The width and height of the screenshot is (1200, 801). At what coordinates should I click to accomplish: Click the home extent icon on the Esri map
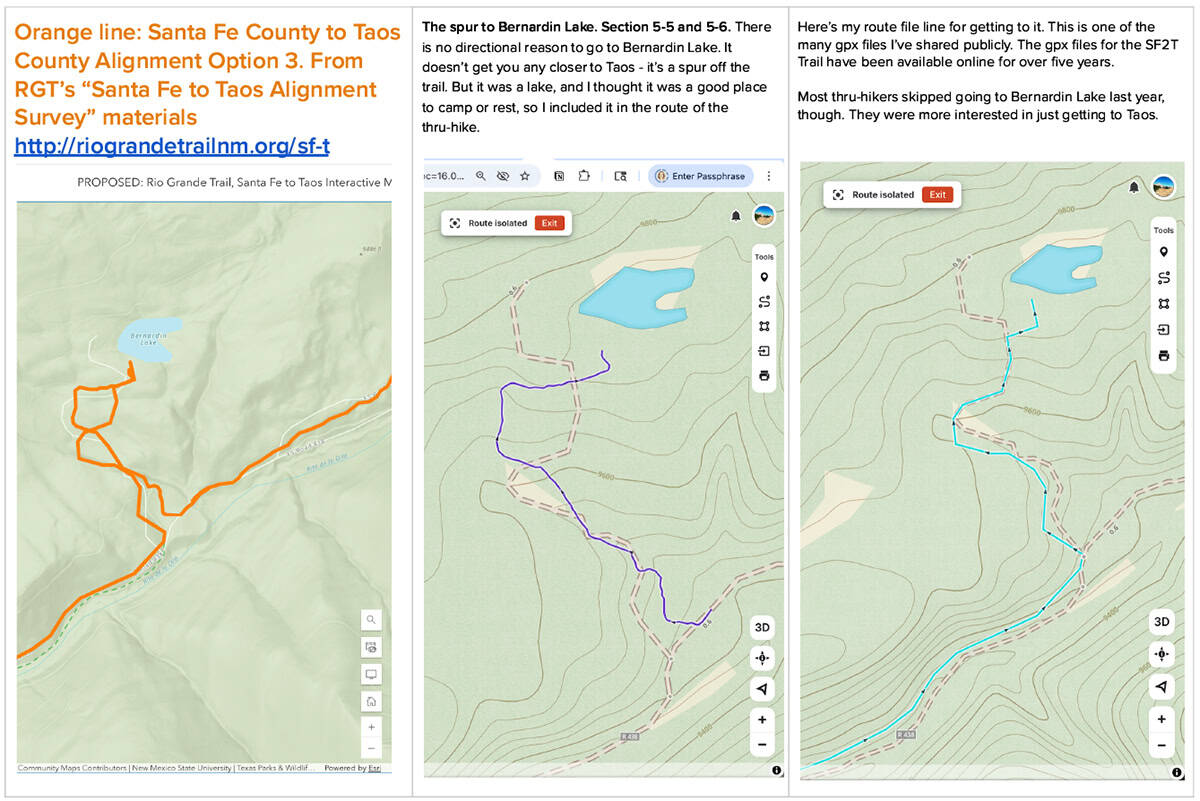pyautogui.click(x=371, y=701)
